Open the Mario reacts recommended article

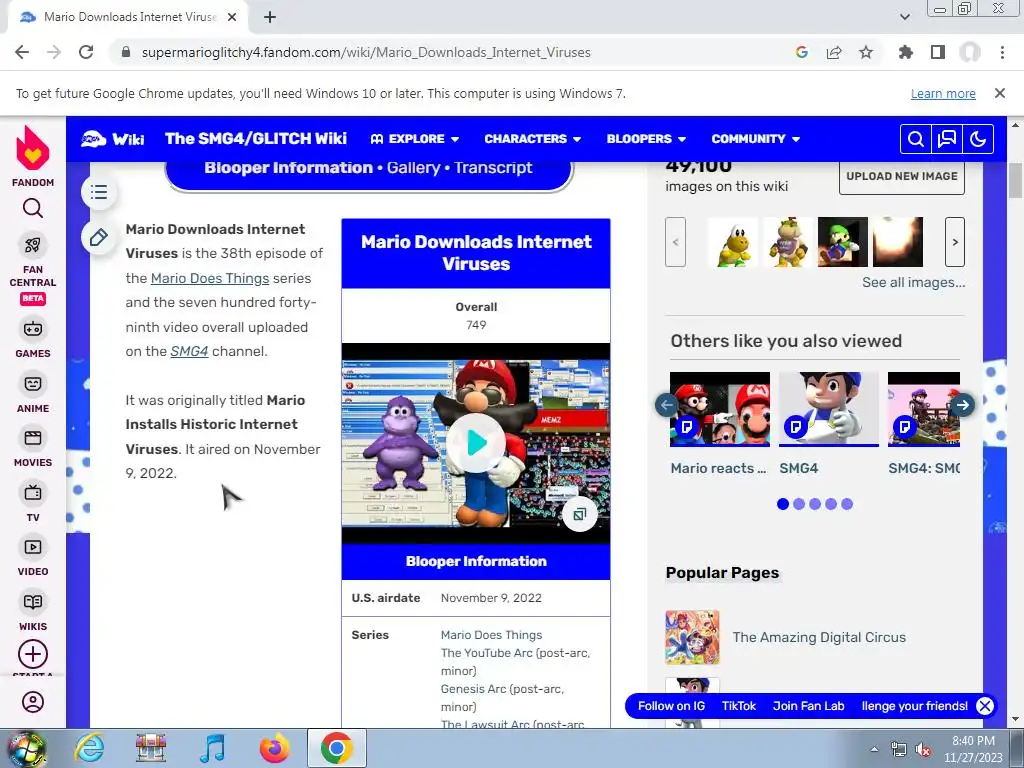[720, 424]
